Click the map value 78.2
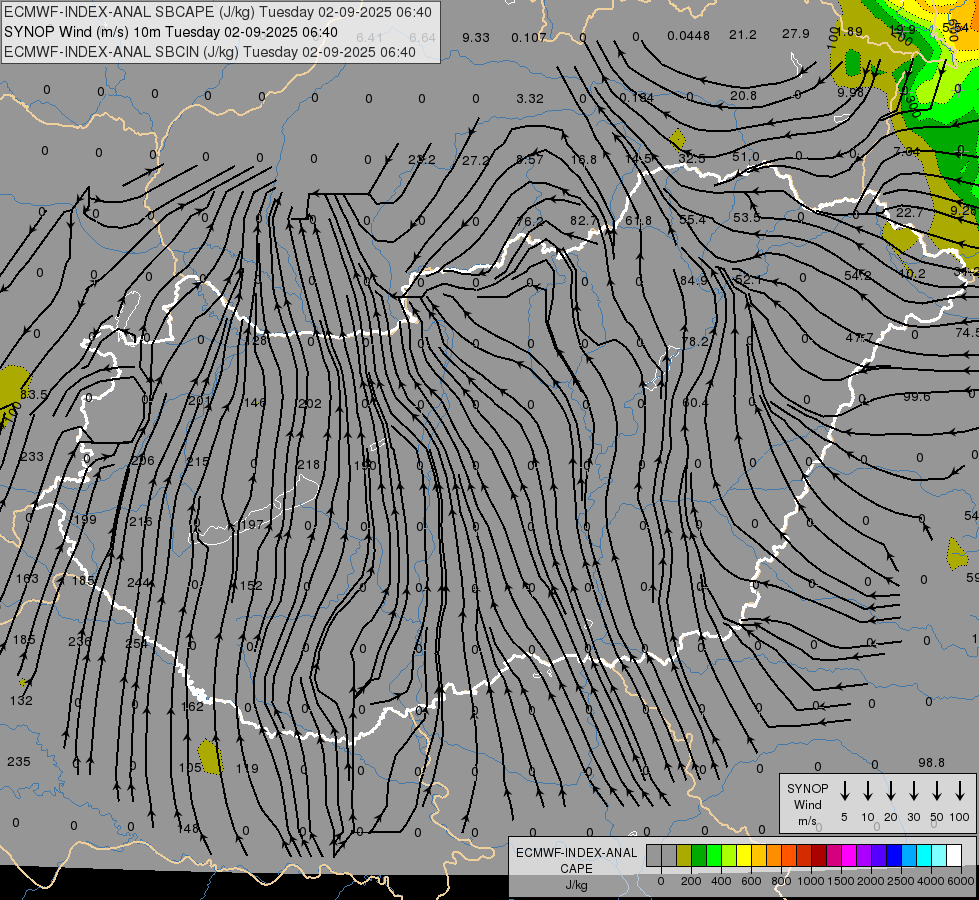The width and height of the screenshot is (979, 900). pos(695,342)
